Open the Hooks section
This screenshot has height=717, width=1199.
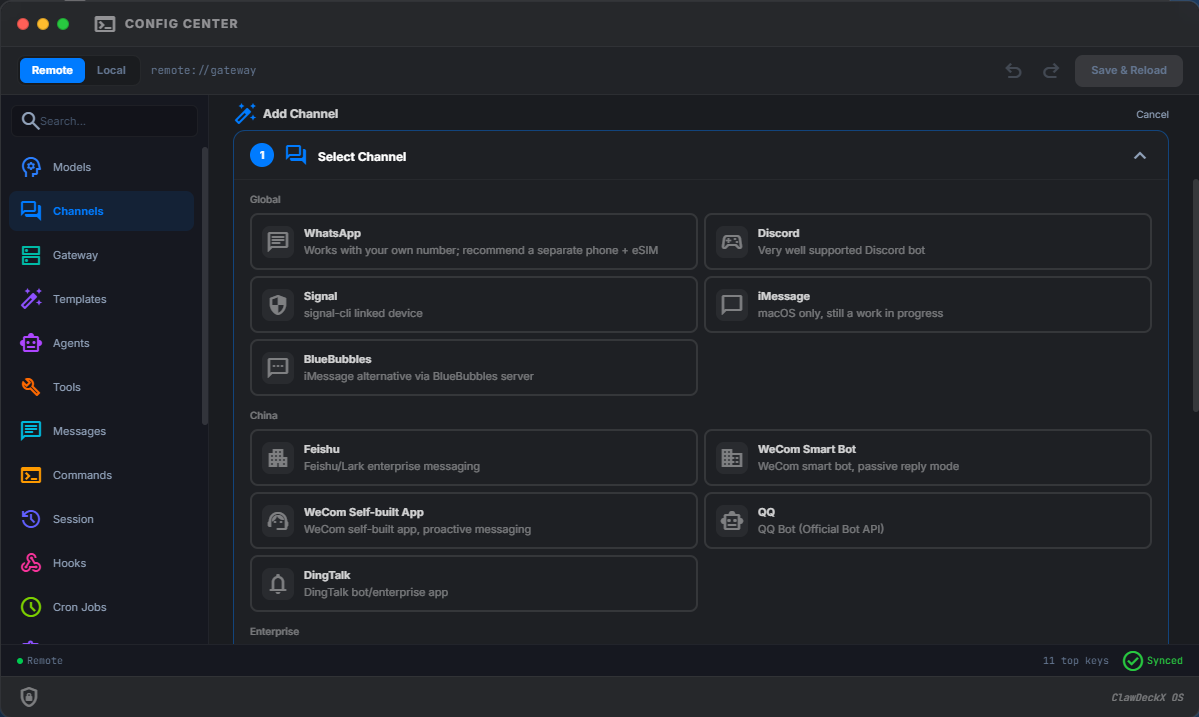point(68,563)
